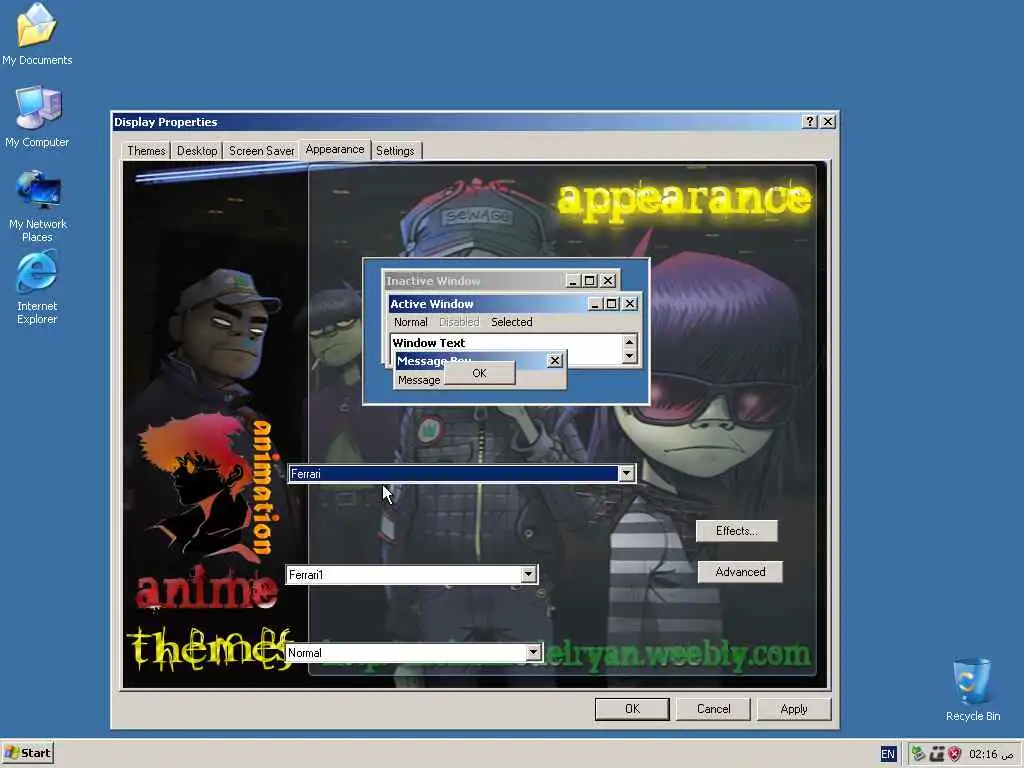Screen dimensions: 1024x768
Task: Click the Inactive Window minimize icon in the preview
Action: [572, 281]
